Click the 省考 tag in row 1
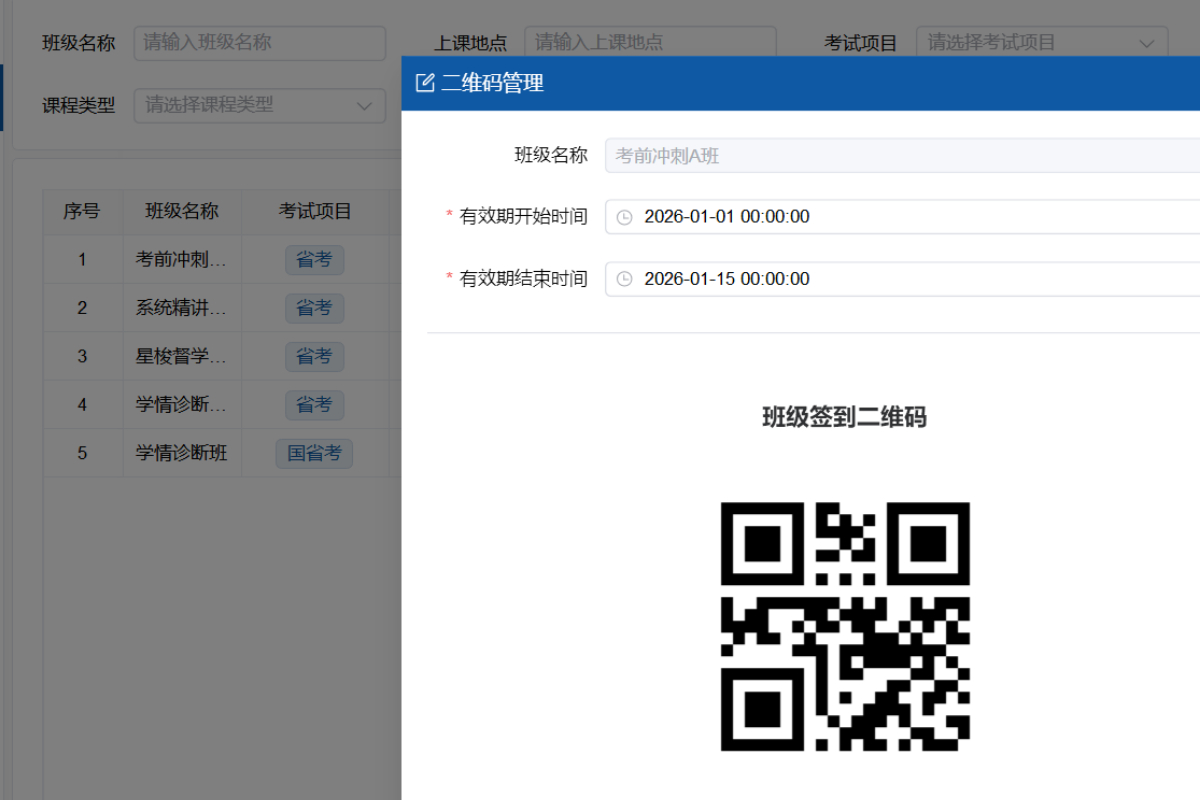 (314, 260)
